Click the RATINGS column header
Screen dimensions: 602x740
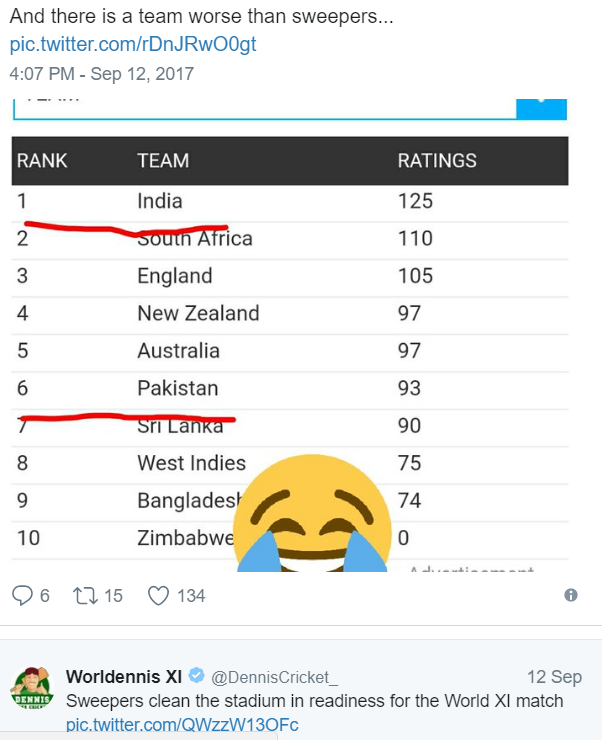[437, 160]
